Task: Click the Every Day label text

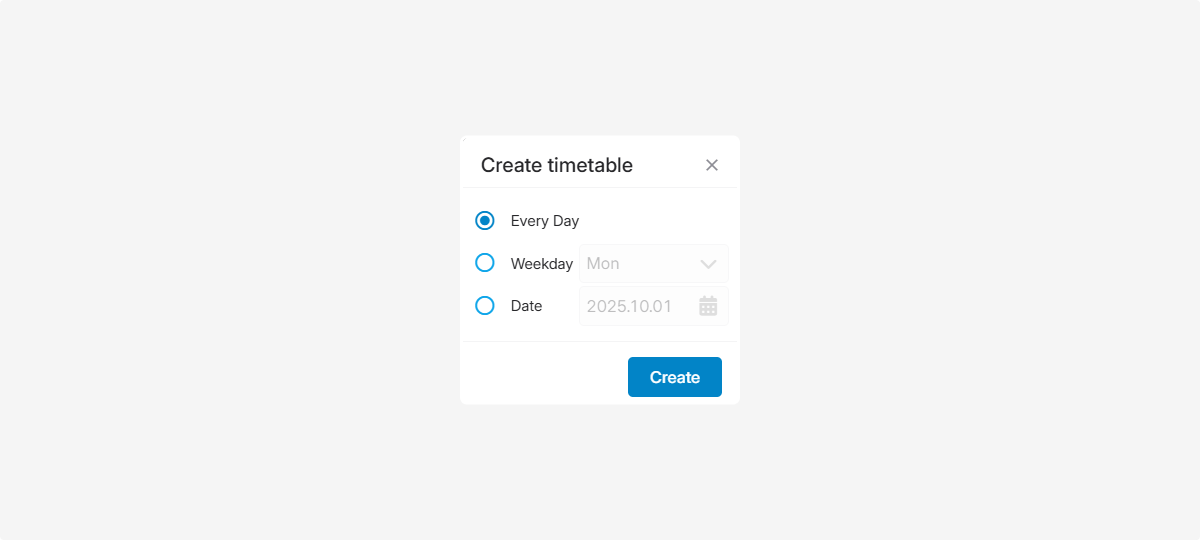Action: tap(545, 221)
